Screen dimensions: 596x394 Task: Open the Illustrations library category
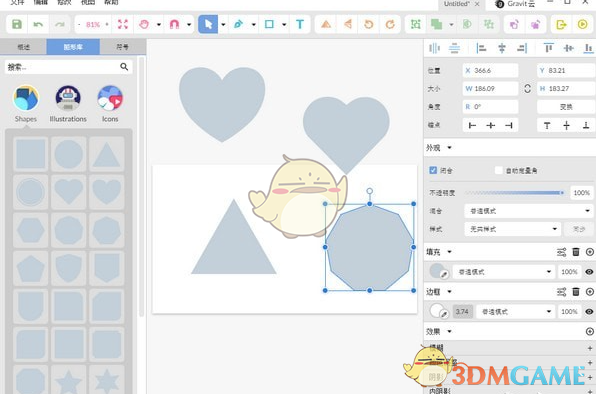[68, 103]
